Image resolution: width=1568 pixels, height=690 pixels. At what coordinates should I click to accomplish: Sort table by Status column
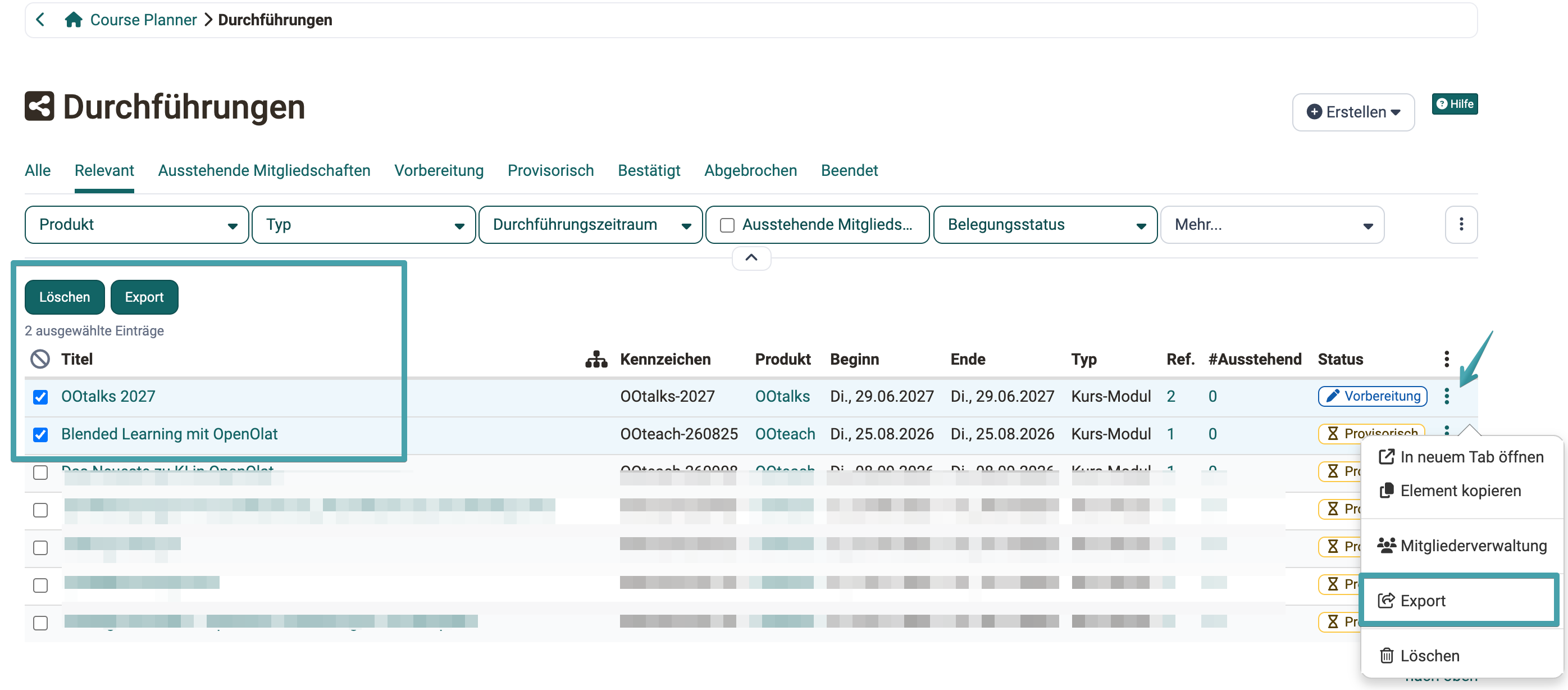(1340, 359)
